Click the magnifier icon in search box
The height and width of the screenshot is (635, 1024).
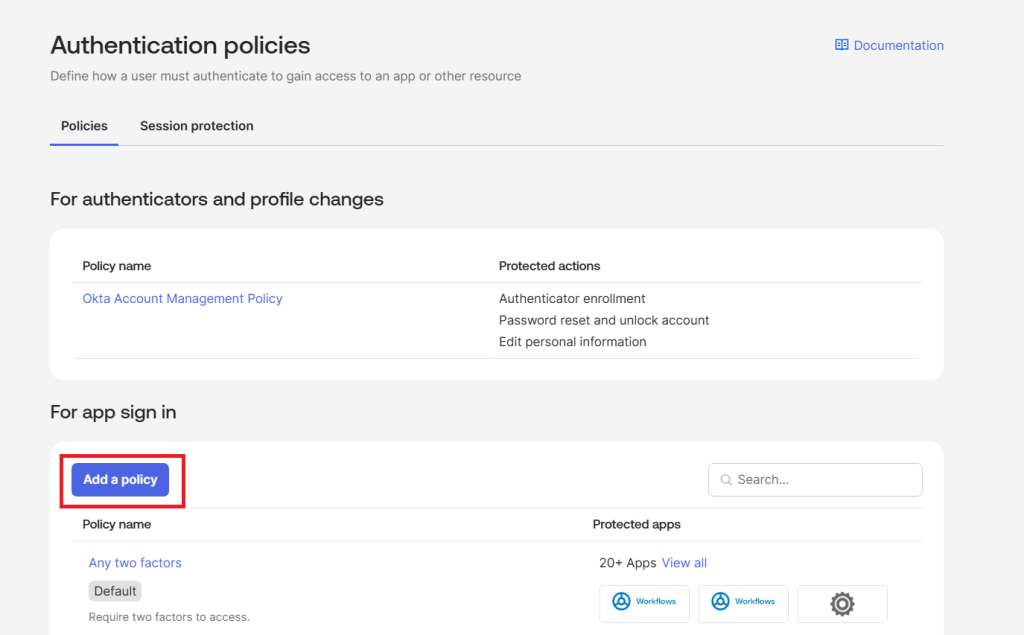(725, 480)
